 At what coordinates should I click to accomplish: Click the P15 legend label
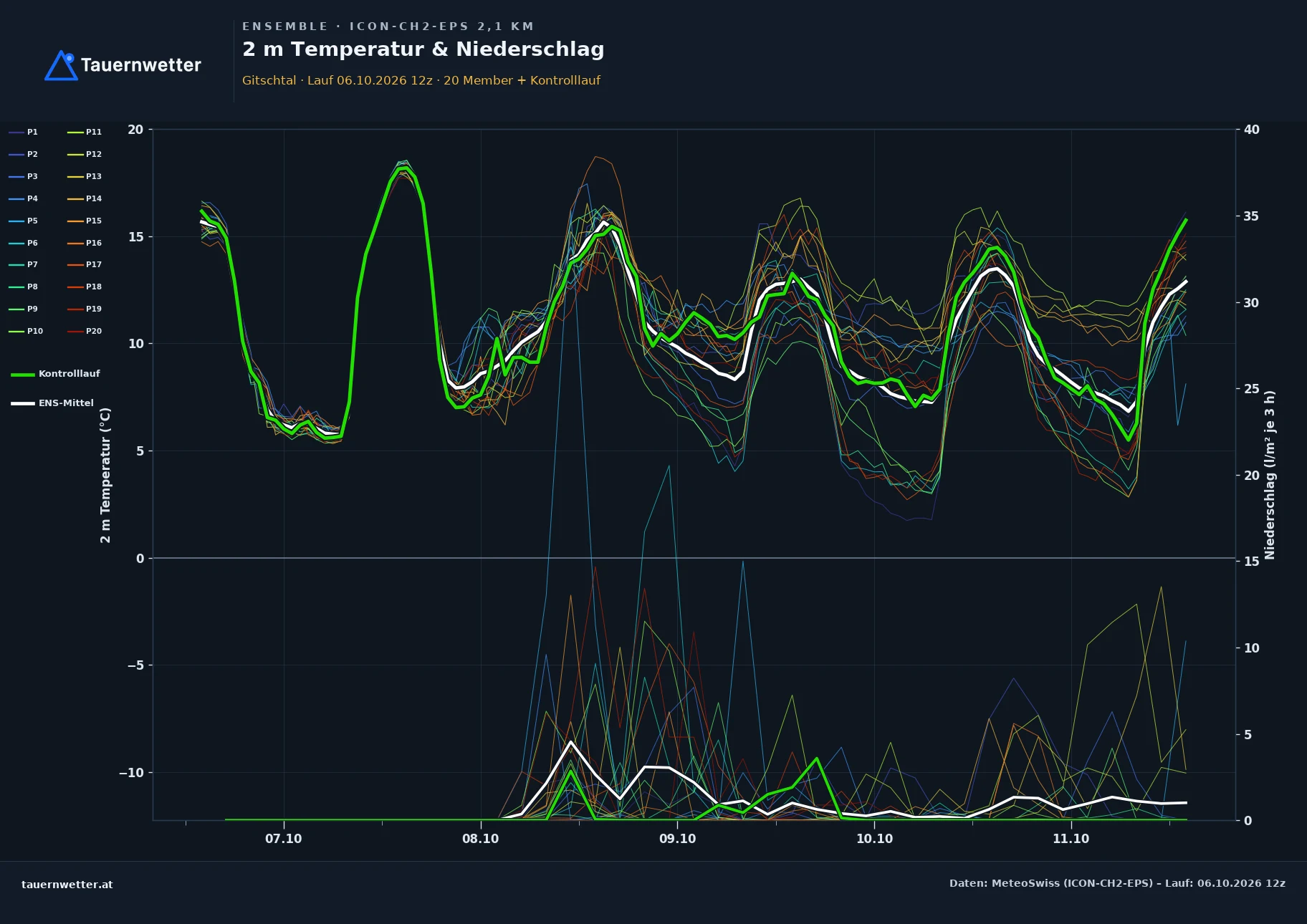(x=94, y=221)
